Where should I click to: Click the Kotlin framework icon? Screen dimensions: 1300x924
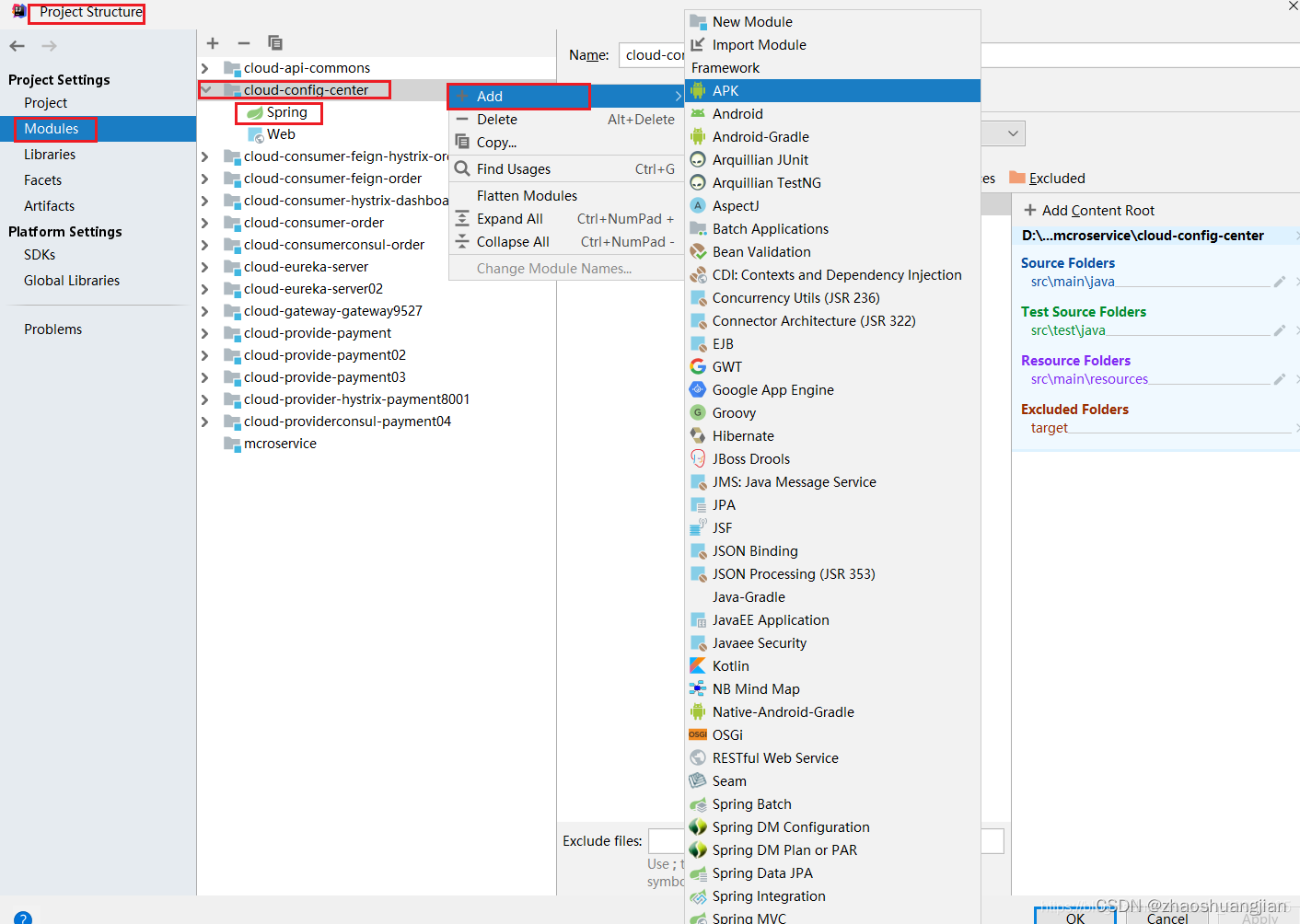698,665
